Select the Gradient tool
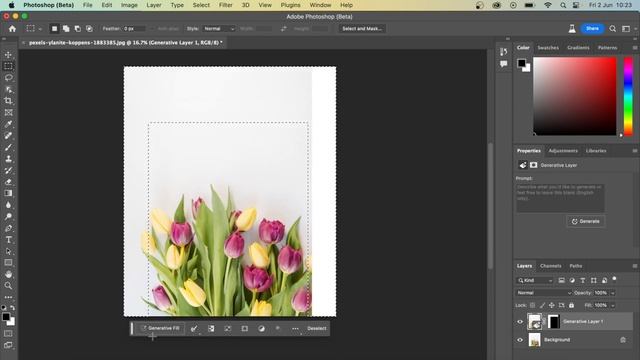This screenshot has width=640, height=360. click(x=8, y=193)
